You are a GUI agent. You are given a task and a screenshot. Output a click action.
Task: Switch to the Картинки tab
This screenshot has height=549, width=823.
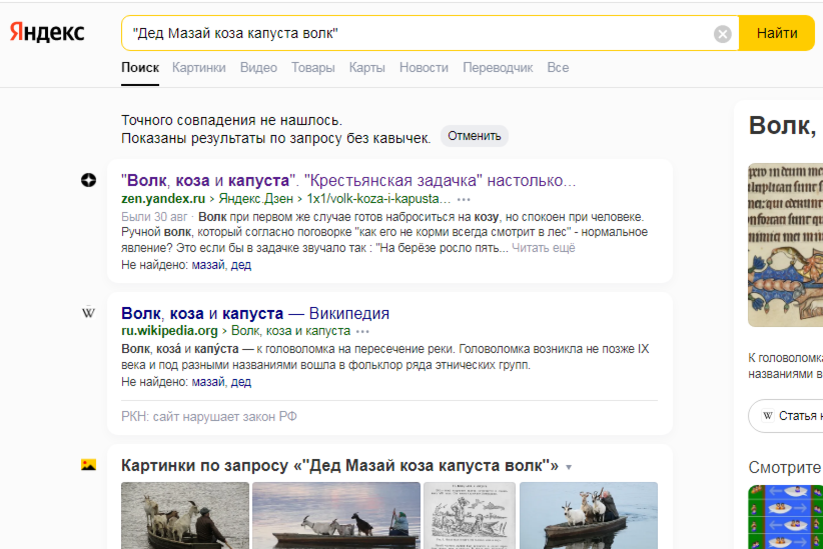pyautogui.click(x=199, y=68)
